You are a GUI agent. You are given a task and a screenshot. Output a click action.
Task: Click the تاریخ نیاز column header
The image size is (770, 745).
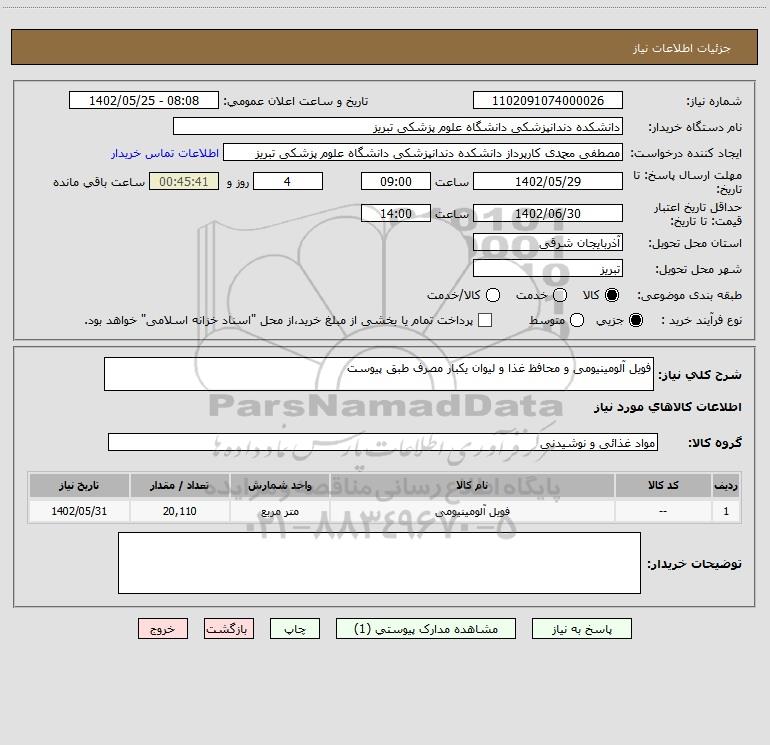point(79,485)
